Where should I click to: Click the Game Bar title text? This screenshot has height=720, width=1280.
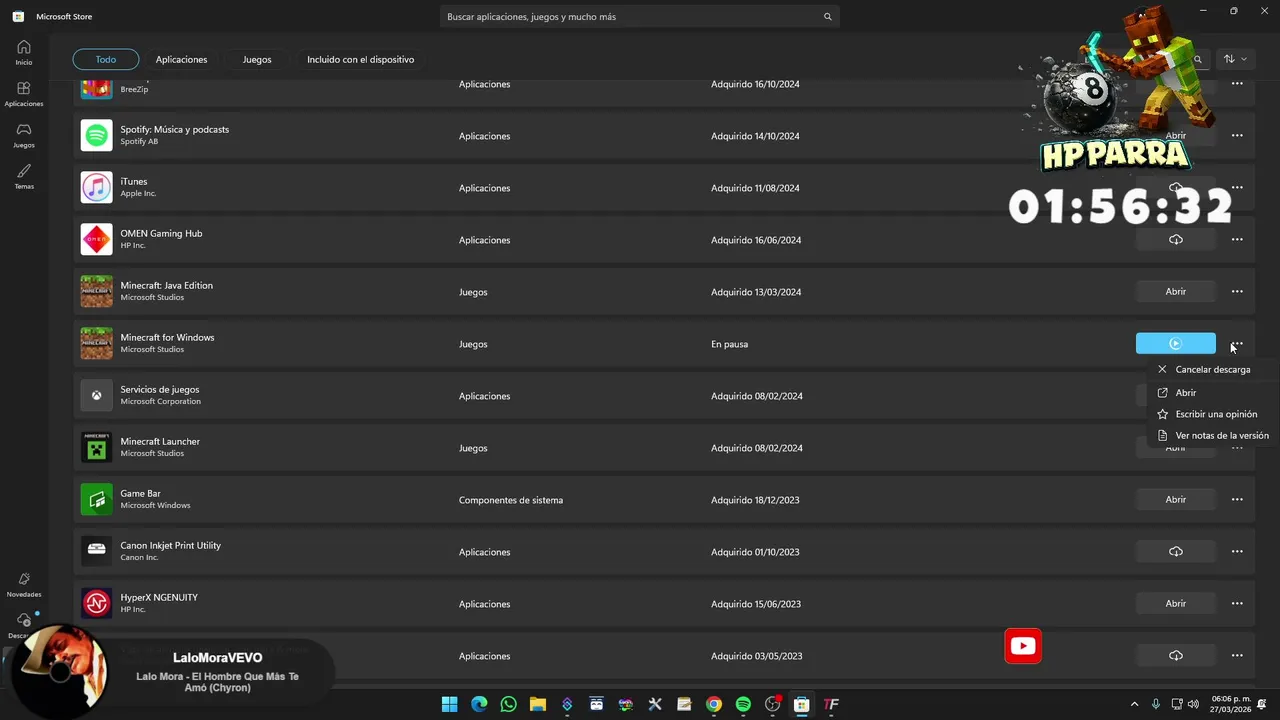coord(141,494)
